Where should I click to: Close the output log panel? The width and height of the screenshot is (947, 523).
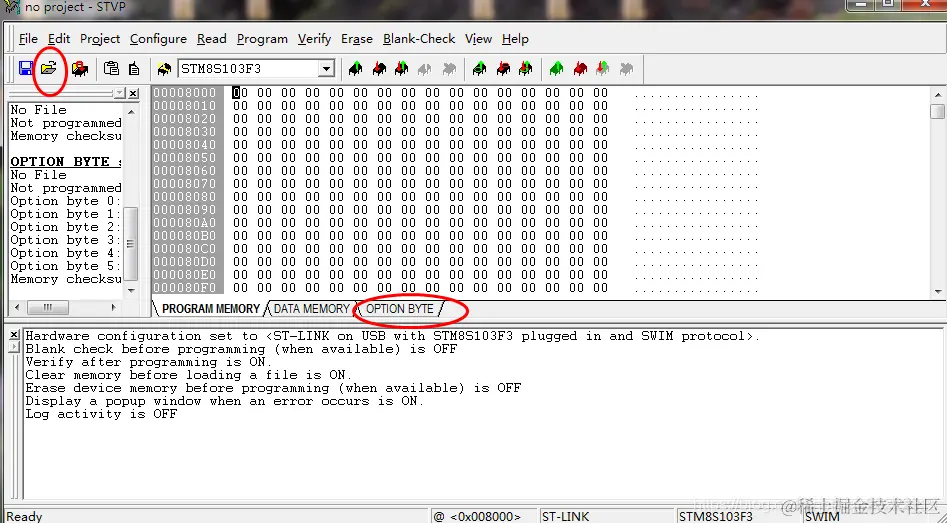[x=14, y=335]
